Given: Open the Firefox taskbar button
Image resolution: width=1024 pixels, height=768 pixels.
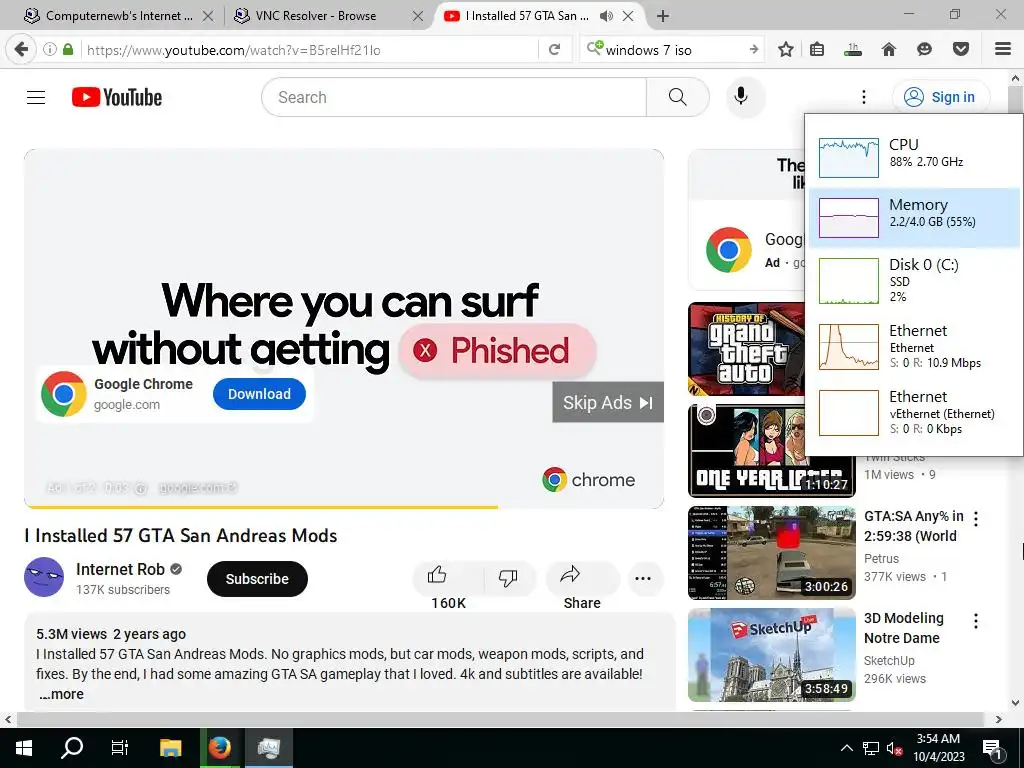Looking at the screenshot, I should pyautogui.click(x=220, y=748).
